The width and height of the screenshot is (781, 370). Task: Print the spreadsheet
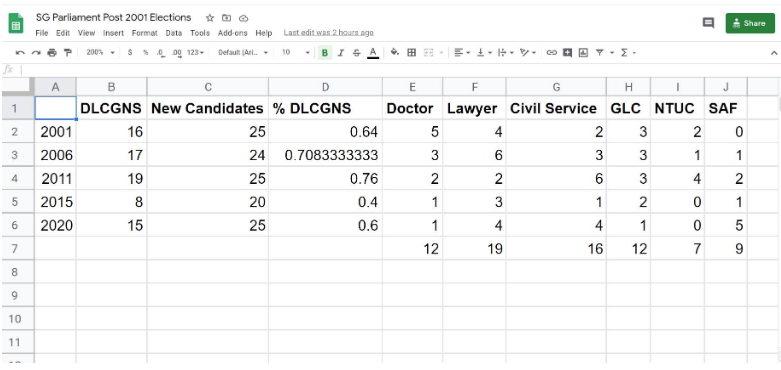[x=52, y=52]
